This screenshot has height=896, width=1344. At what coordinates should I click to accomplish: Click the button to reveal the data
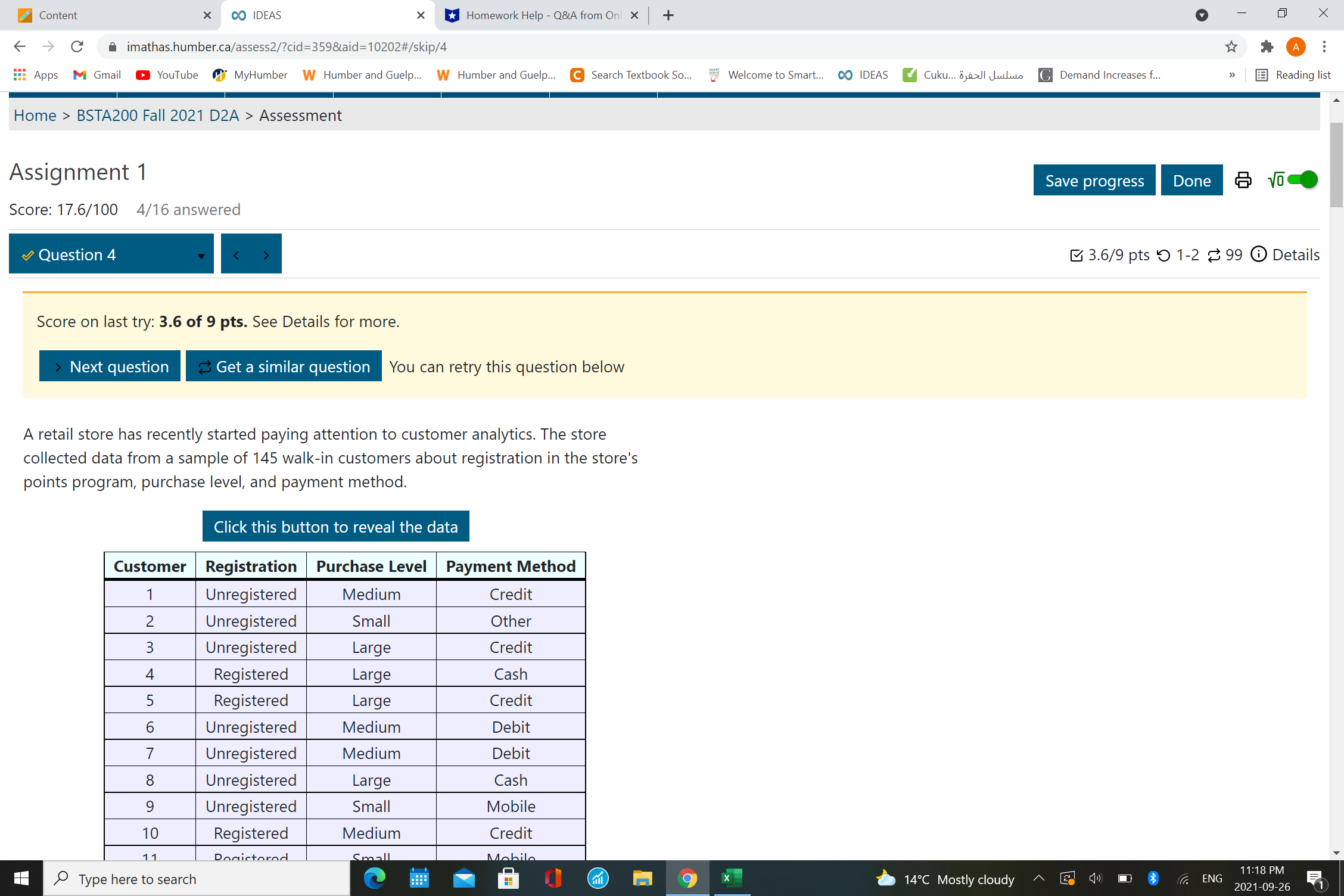coord(335,527)
